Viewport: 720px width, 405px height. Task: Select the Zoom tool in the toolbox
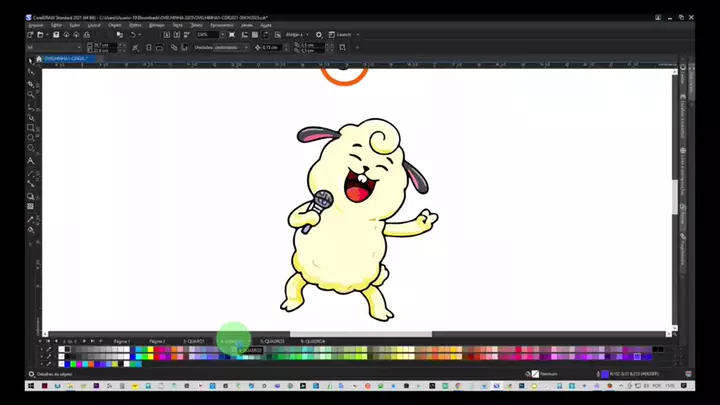(31, 94)
